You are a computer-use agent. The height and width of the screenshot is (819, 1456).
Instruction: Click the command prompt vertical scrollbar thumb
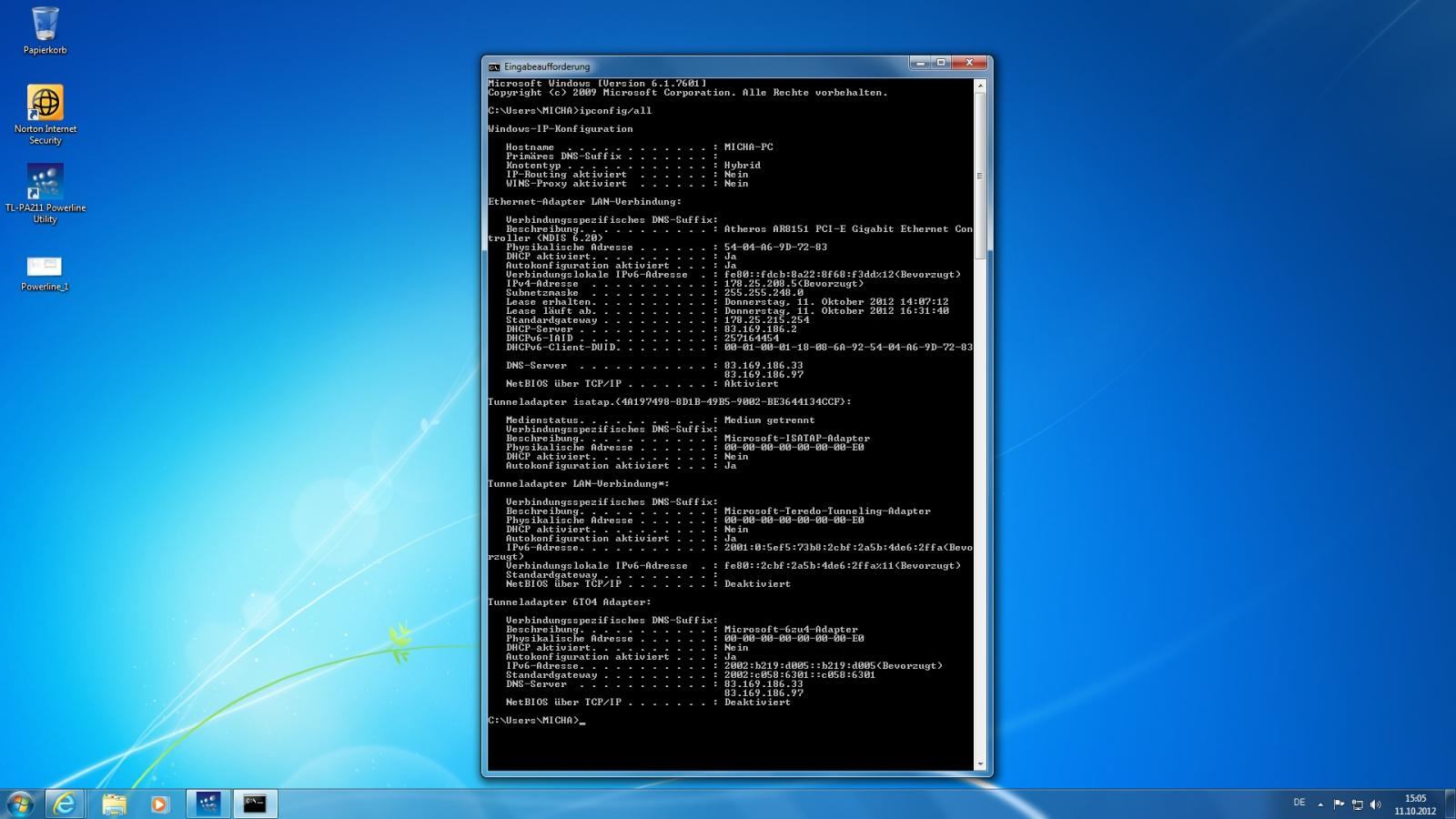[x=980, y=175]
